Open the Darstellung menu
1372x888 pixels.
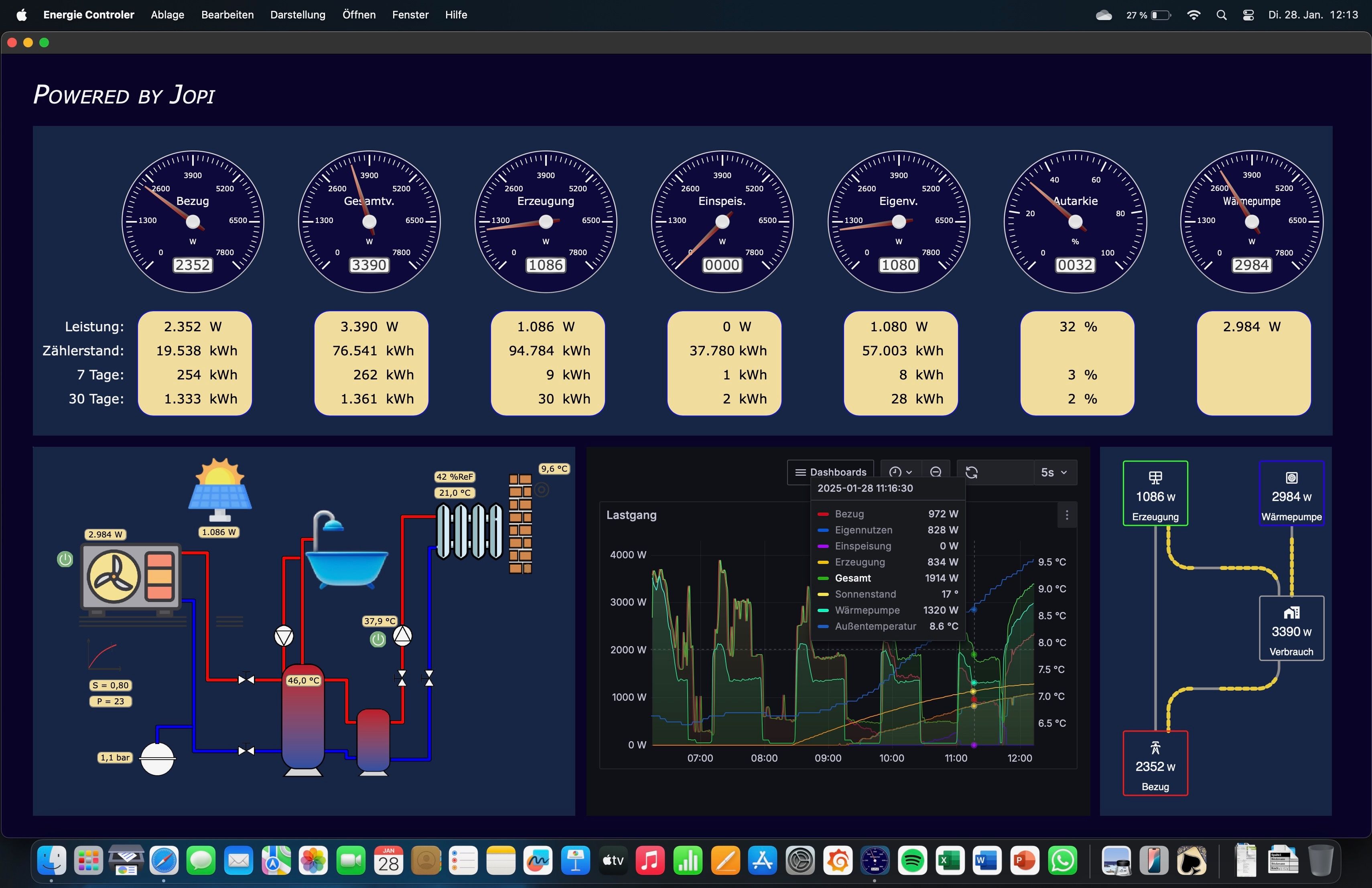[297, 15]
